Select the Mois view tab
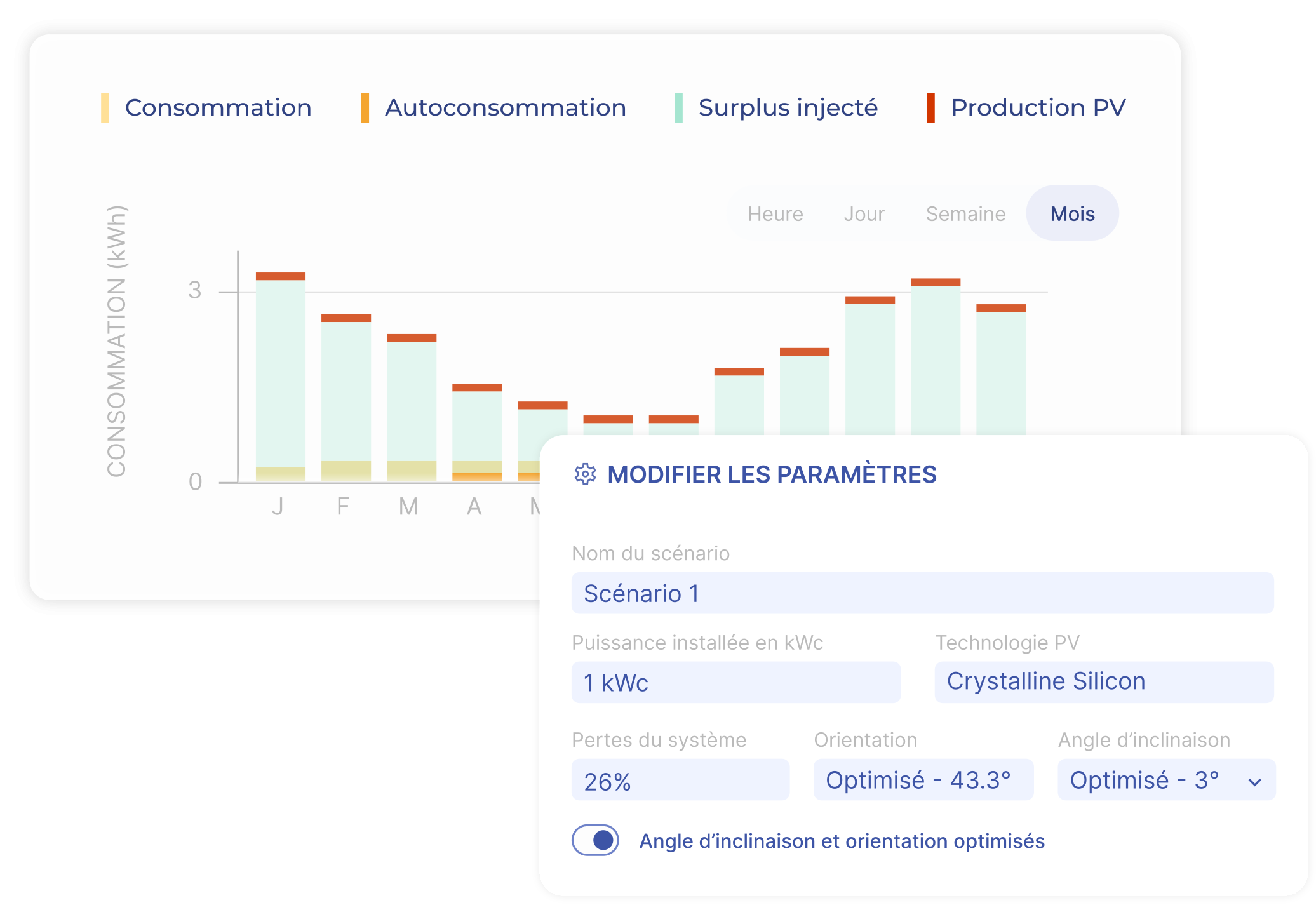This screenshot has height=905, width=1316. (1072, 214)
